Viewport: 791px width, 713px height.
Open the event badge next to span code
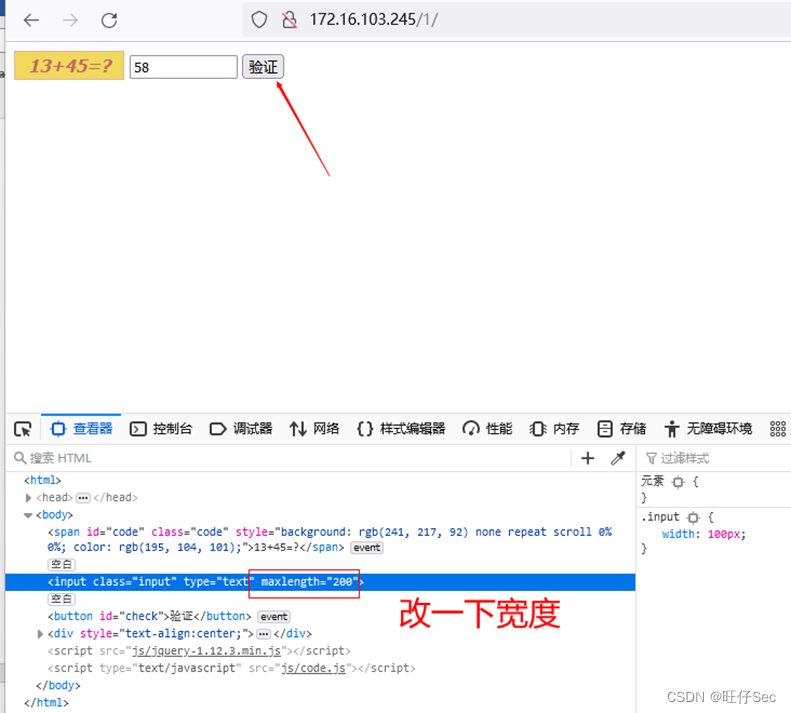coord(367,548)
